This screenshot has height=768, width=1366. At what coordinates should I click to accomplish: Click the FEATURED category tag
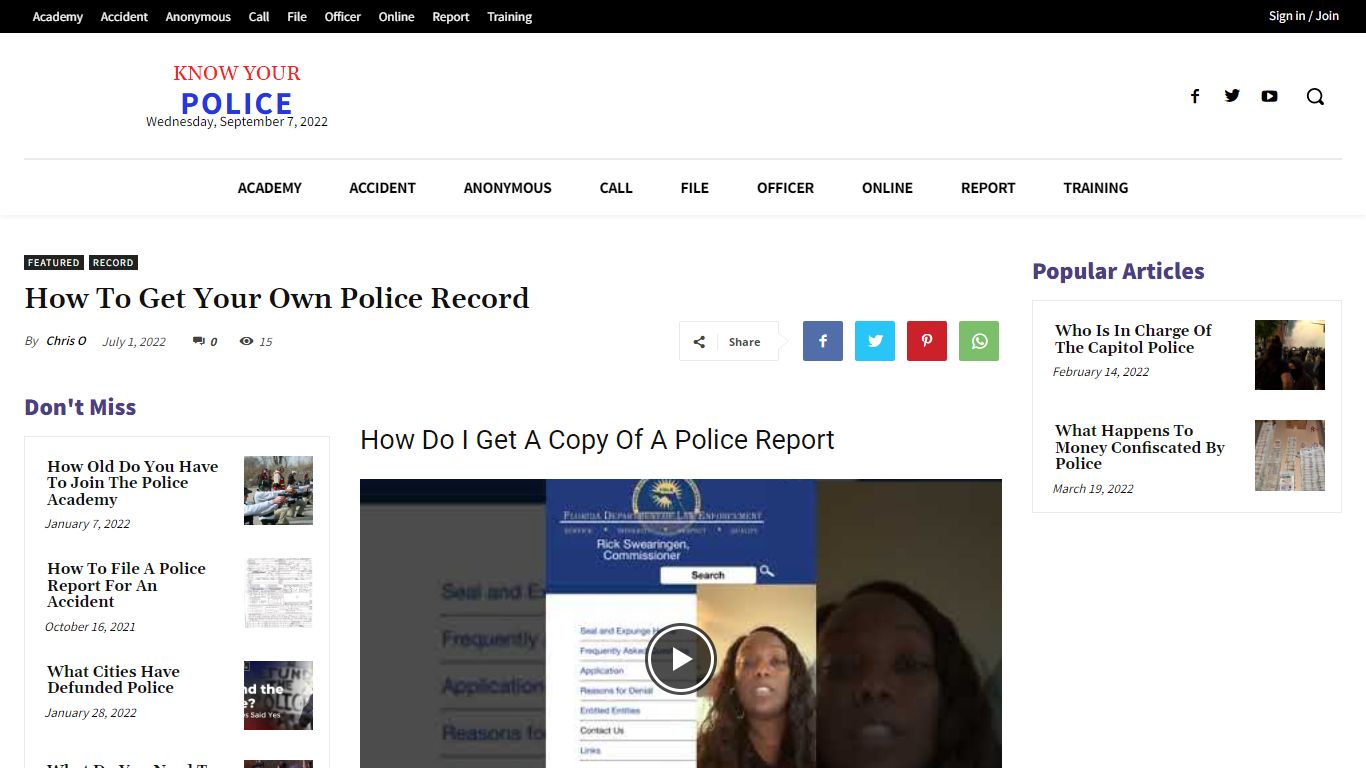(54, 263)
